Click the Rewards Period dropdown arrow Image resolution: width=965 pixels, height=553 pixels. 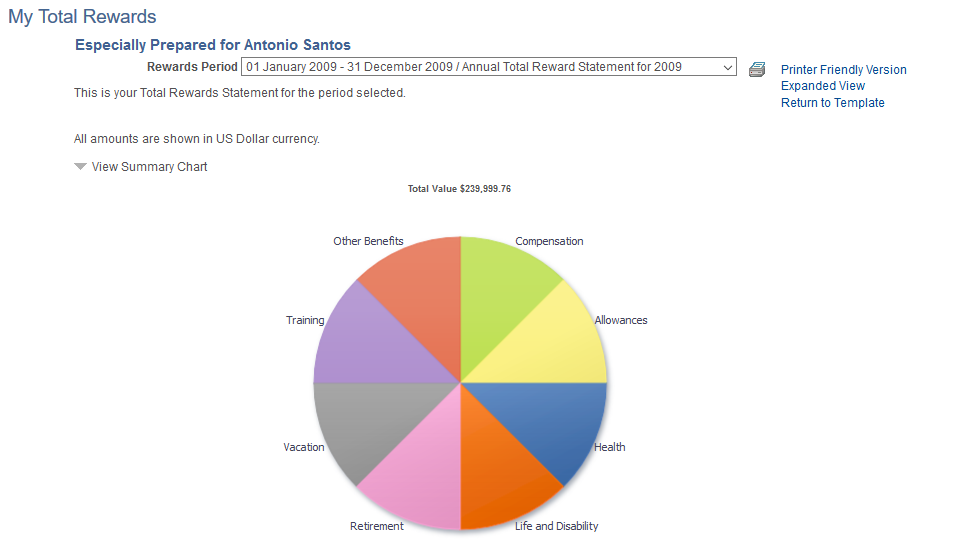point(727,67)
